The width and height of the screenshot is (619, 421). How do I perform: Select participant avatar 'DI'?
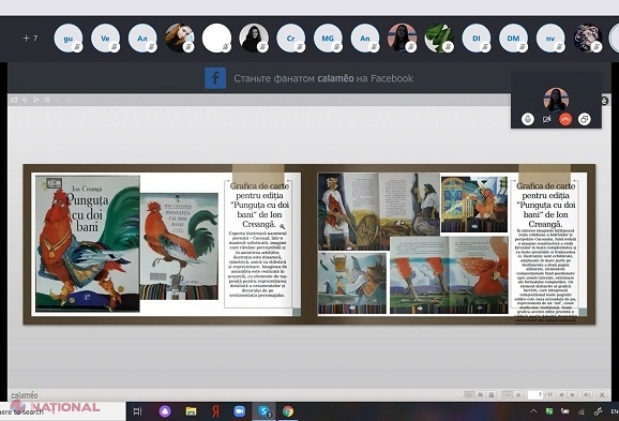(476, 38)
